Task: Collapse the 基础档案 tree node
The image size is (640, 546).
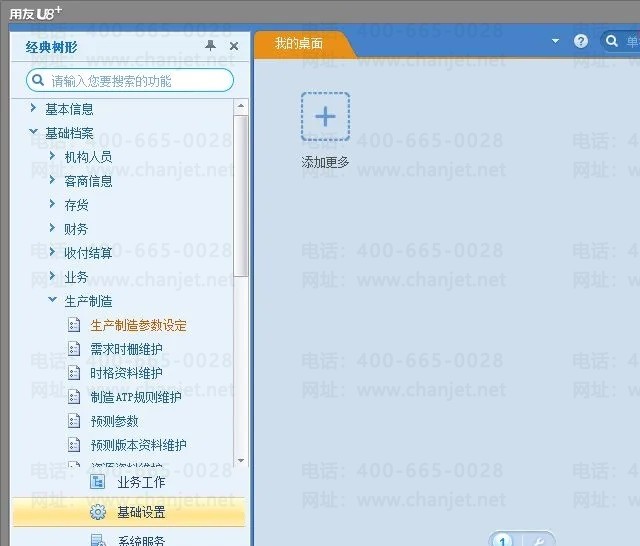Action: click(x=33, y=131)
